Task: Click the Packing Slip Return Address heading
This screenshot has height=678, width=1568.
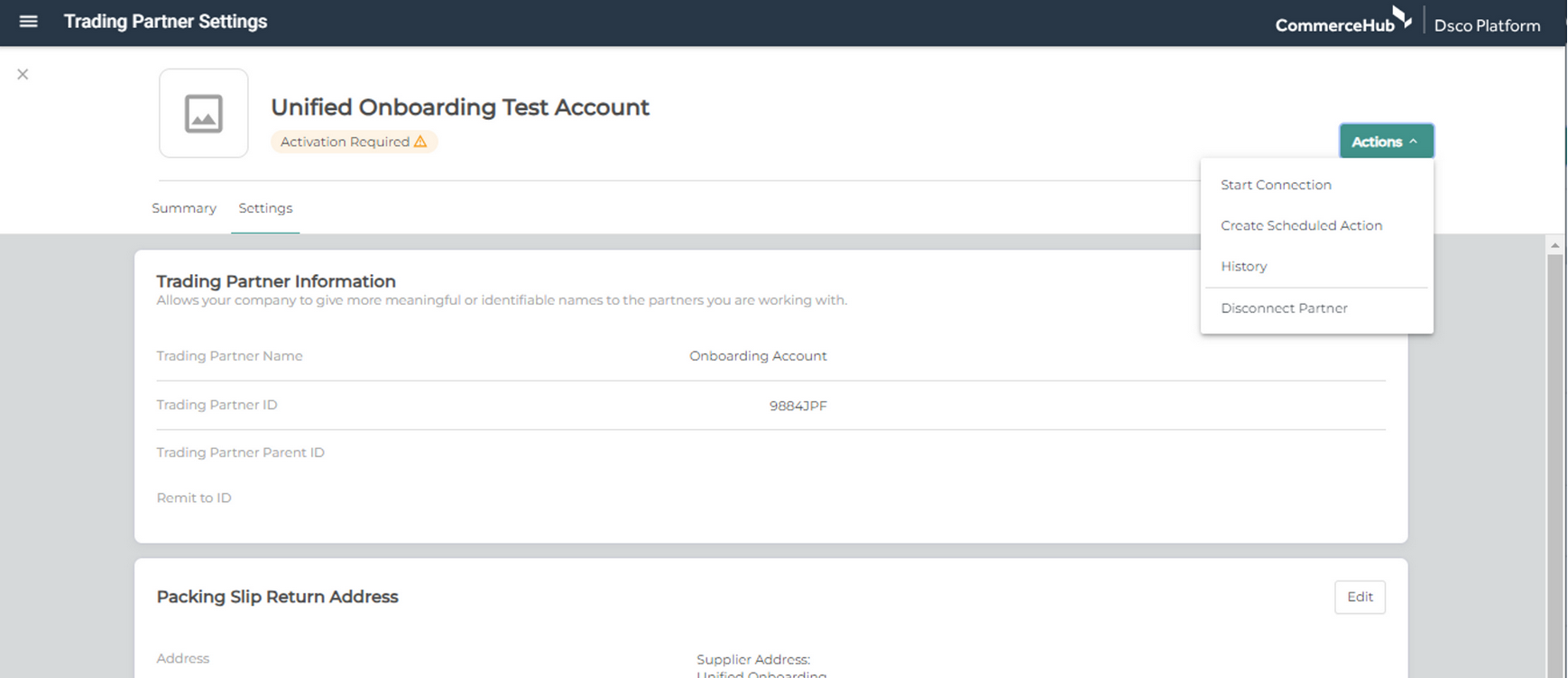Action: click(277, 597)
